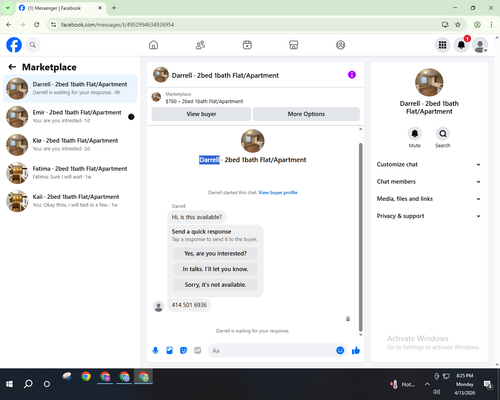Search in conversation via magnifier icon

(x=443, y=134)
